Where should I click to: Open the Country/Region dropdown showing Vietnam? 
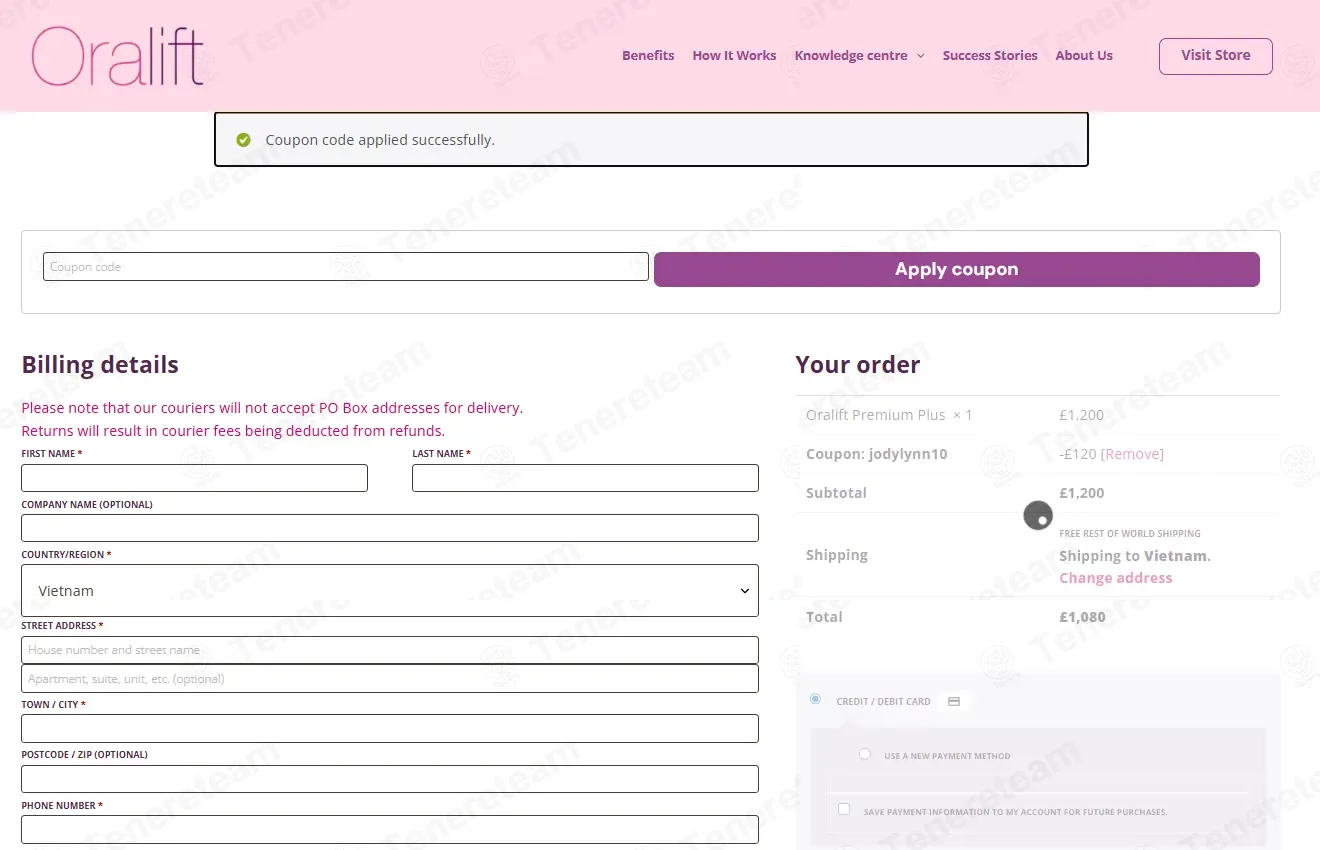pos(390,591)
